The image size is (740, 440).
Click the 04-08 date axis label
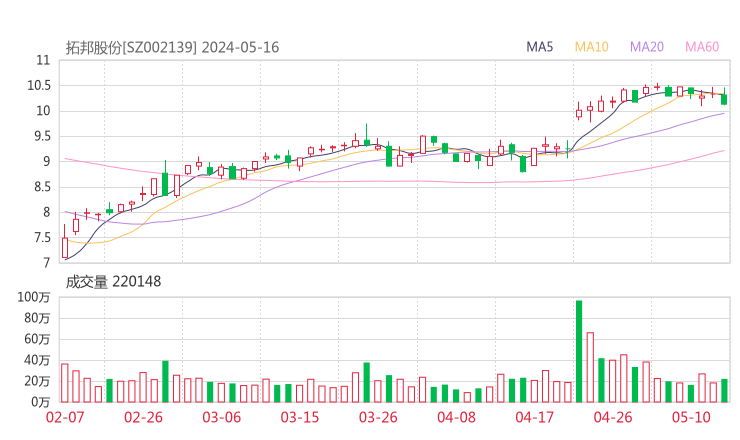(x=456, y=417)
